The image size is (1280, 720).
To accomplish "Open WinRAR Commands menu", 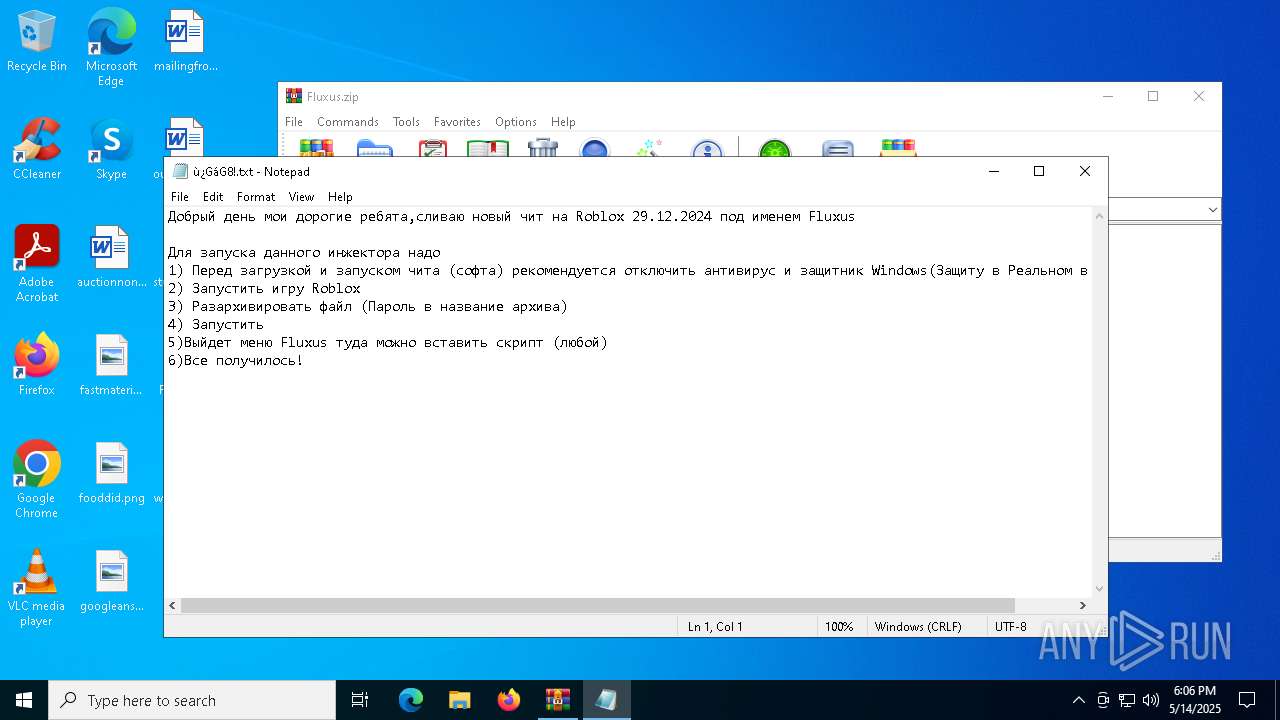I will coord(348,122).
